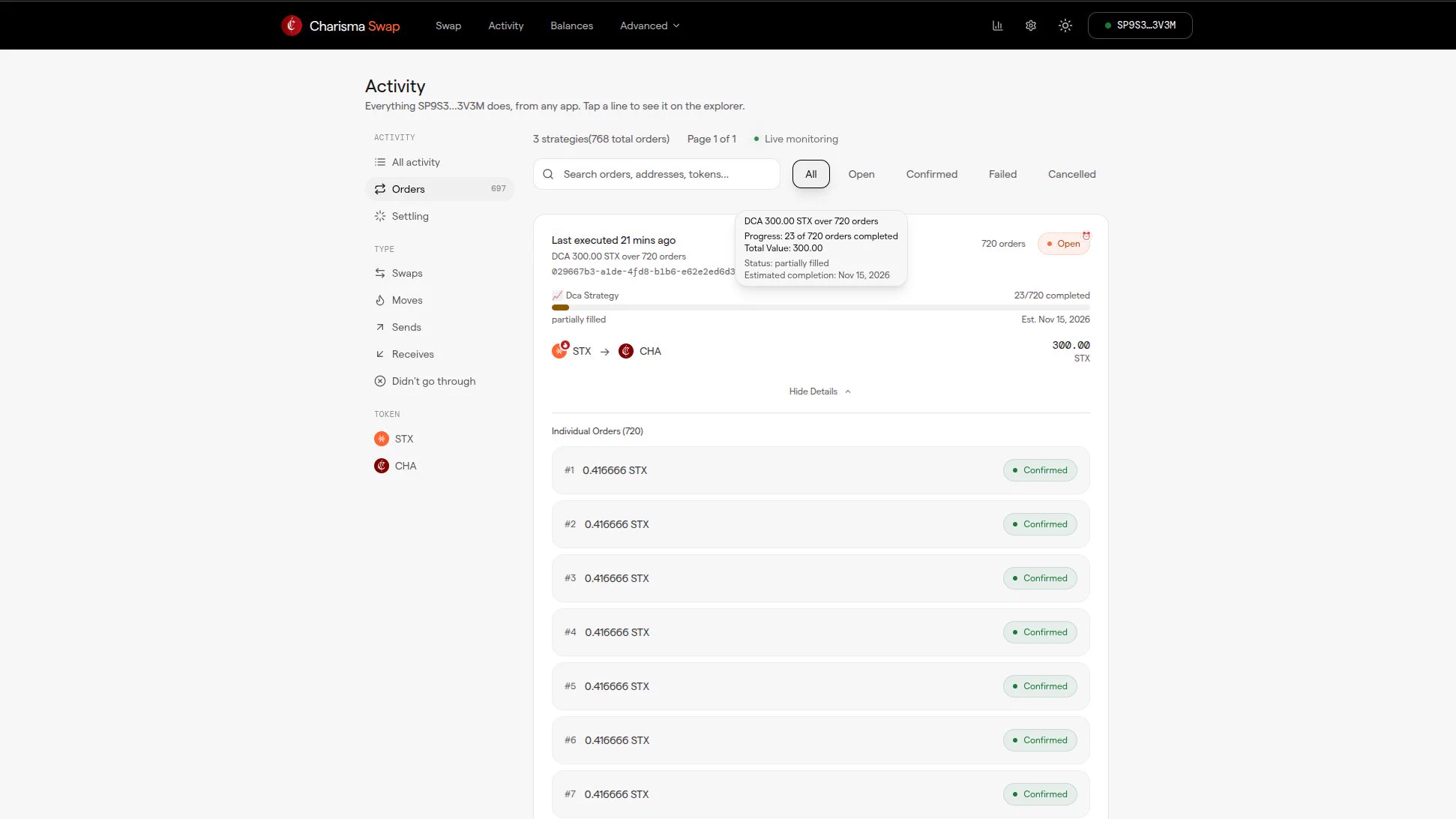Open the SP9S3...3V3M wallet menu
This screenshot has height=819, width=1456.
[x=1140, y=25]
